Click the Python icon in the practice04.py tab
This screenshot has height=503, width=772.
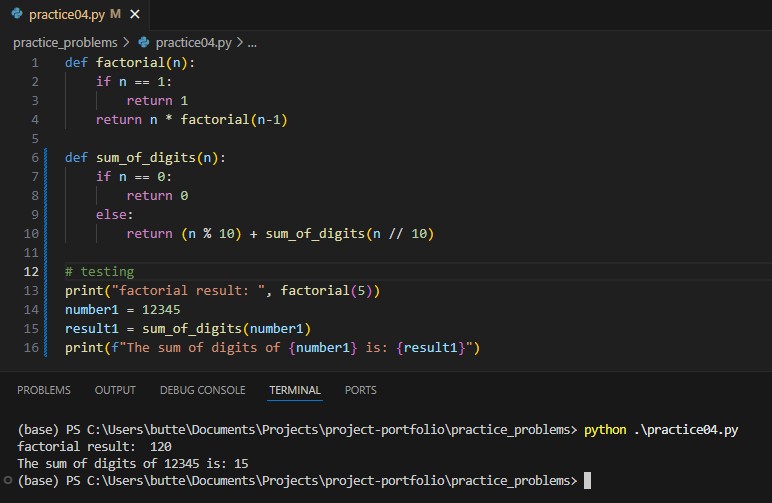click(x=17, y=14)
